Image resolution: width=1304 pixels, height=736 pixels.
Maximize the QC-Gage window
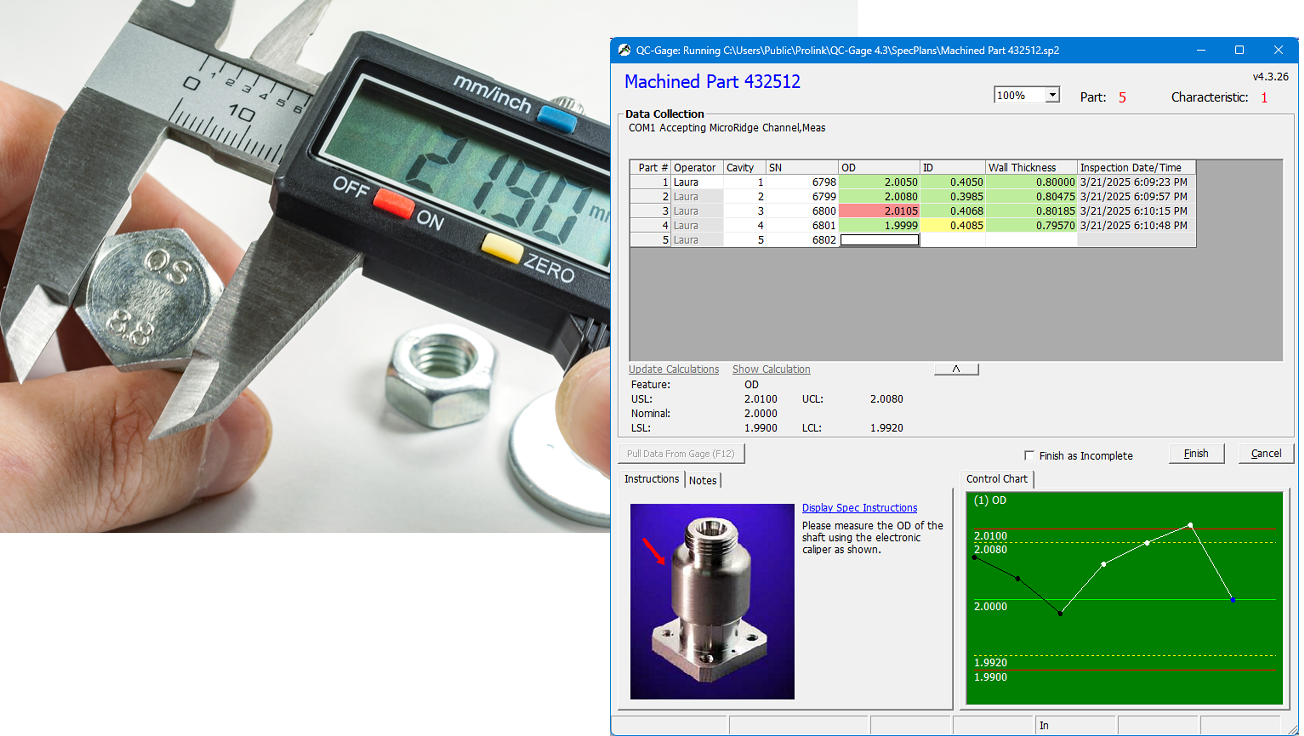click(x=1239, y=50)
